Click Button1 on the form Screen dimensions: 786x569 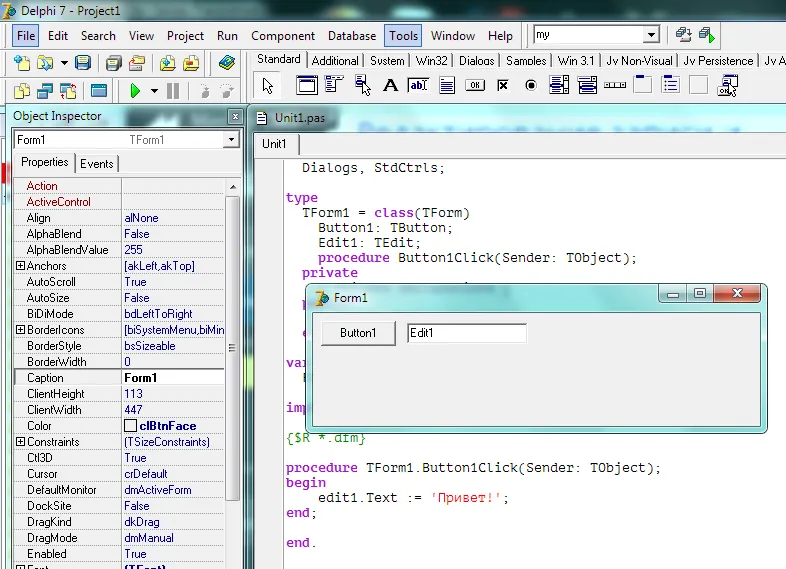(358, 333)
